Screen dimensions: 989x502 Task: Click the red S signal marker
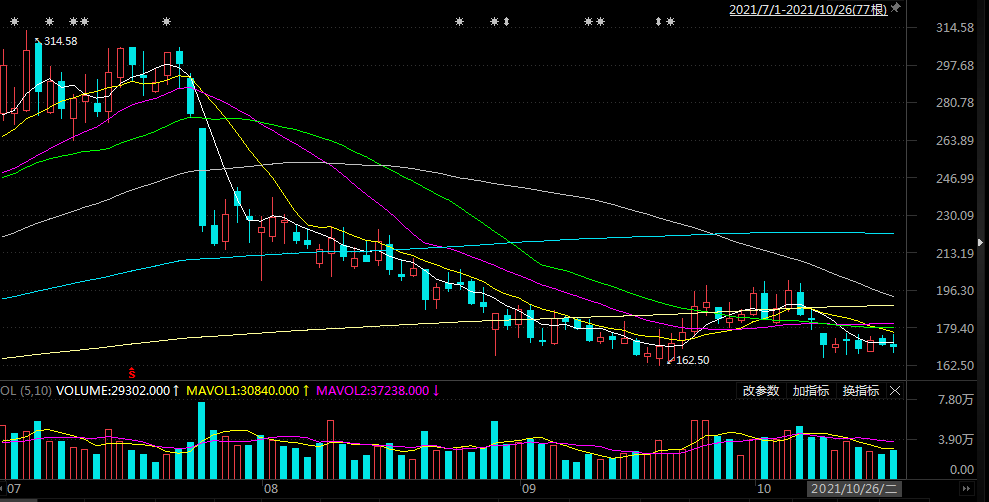click(x=132, y=373)
